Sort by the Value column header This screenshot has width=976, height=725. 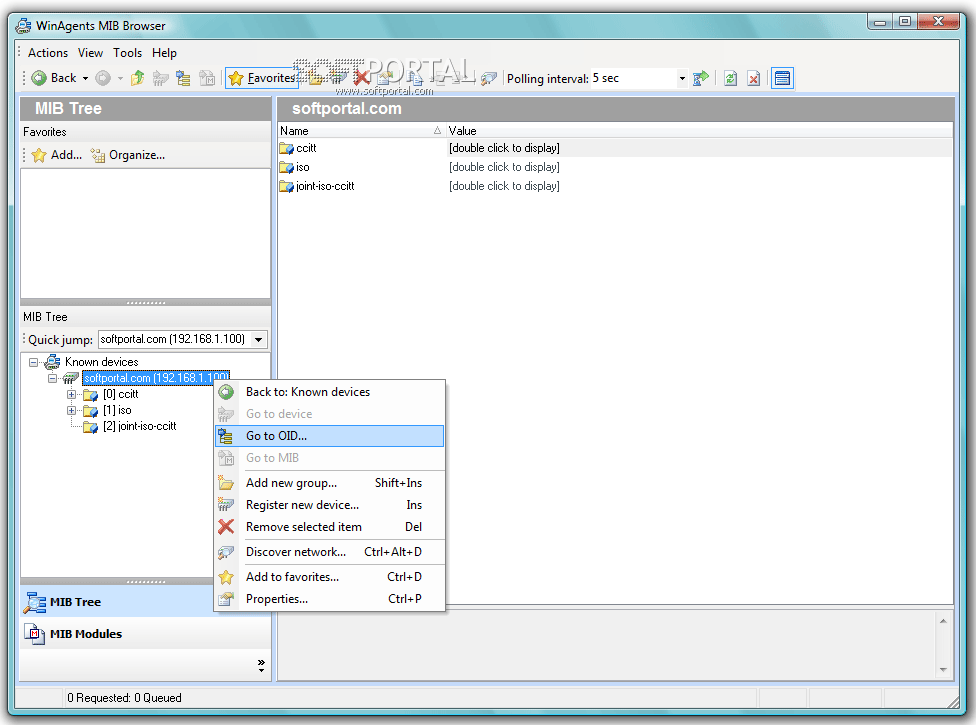(x=700, y=131)
